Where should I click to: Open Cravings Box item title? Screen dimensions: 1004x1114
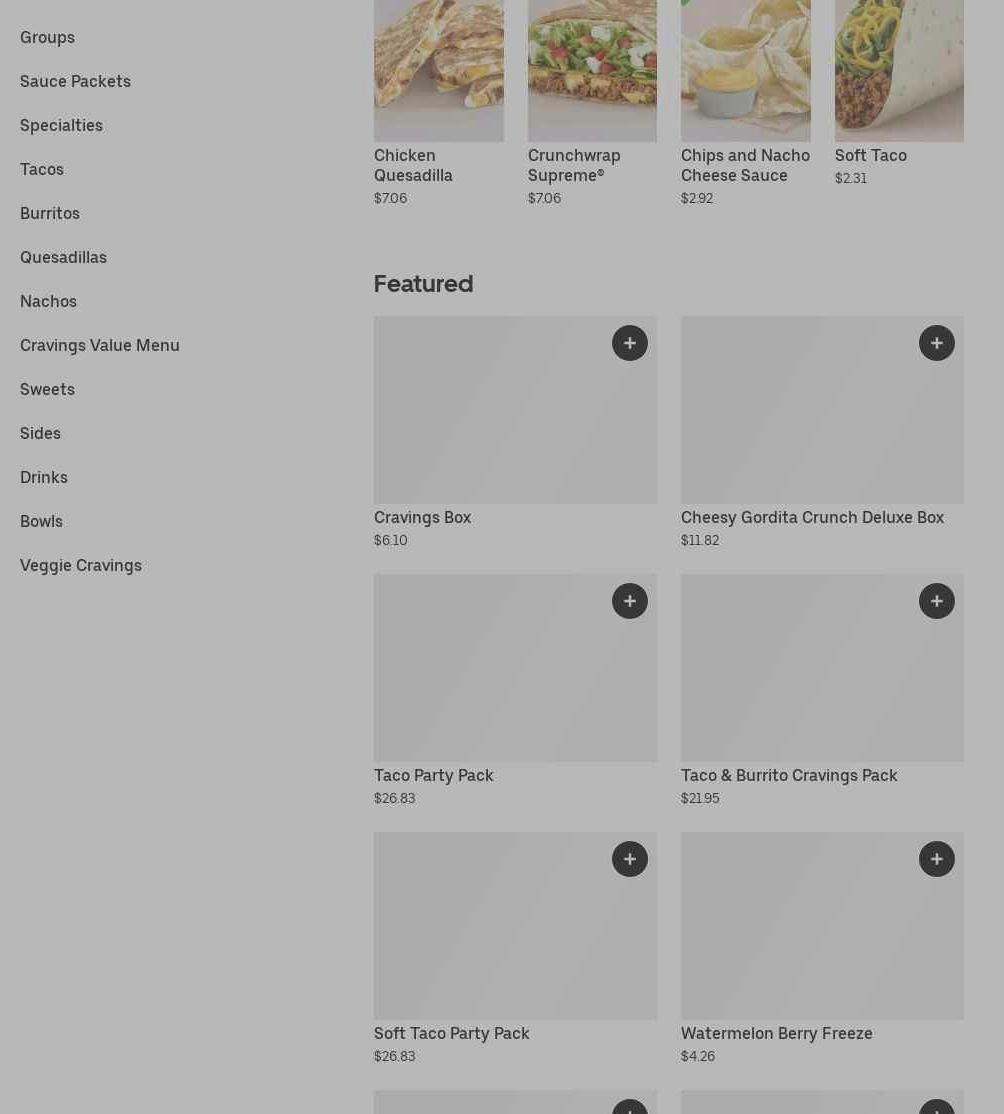click(x=423, y=517)
